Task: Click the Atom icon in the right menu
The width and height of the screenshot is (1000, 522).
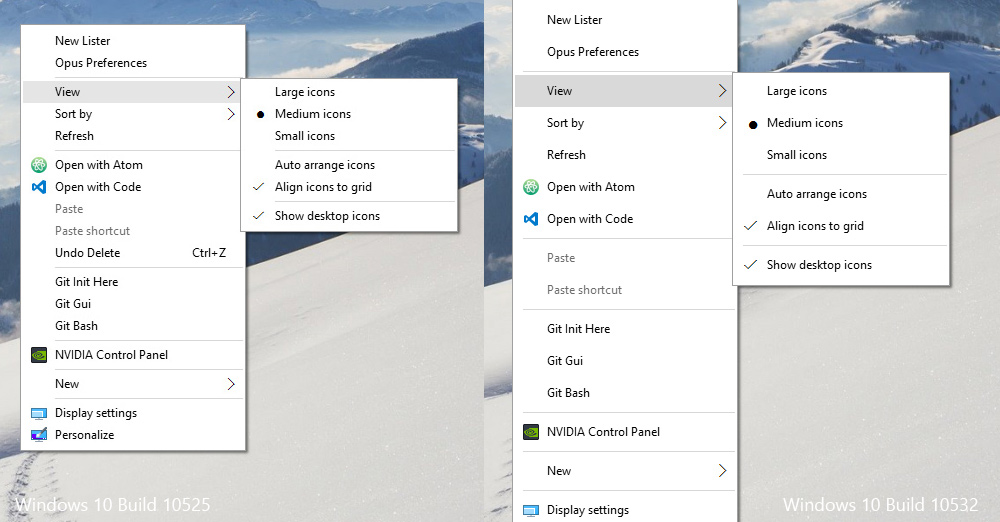Action: (531, 187)
